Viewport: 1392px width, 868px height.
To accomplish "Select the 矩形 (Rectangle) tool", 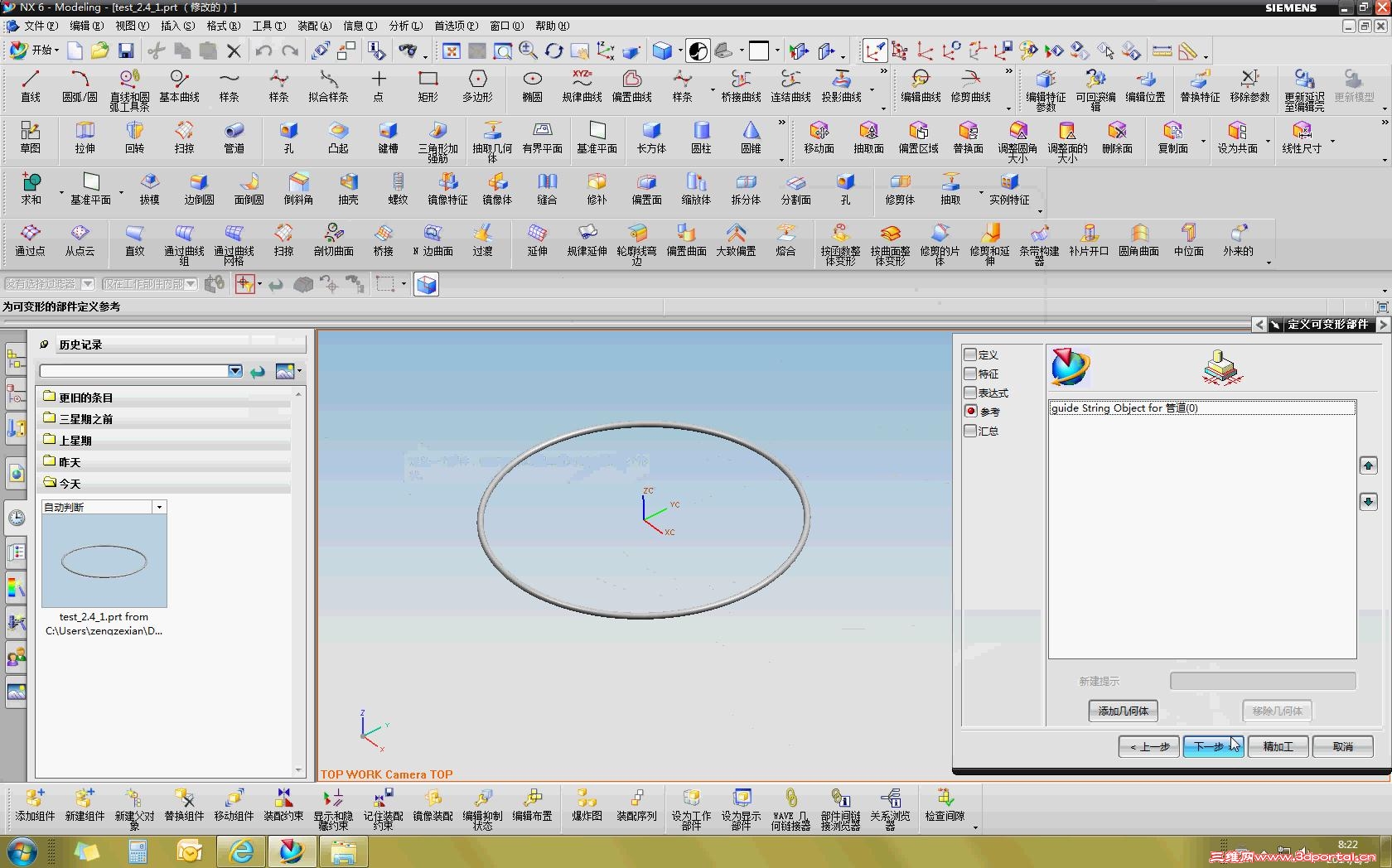I will coord(428,86).
